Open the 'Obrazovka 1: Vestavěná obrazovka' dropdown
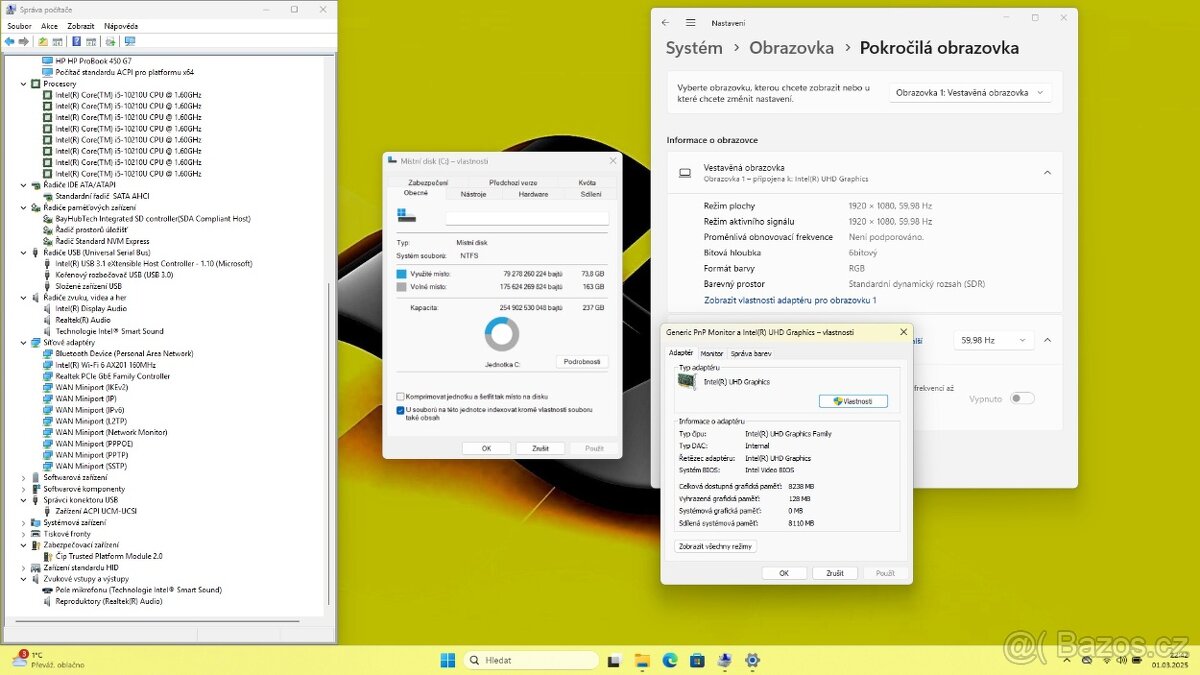1200x675 pixels. coord(969,90)
